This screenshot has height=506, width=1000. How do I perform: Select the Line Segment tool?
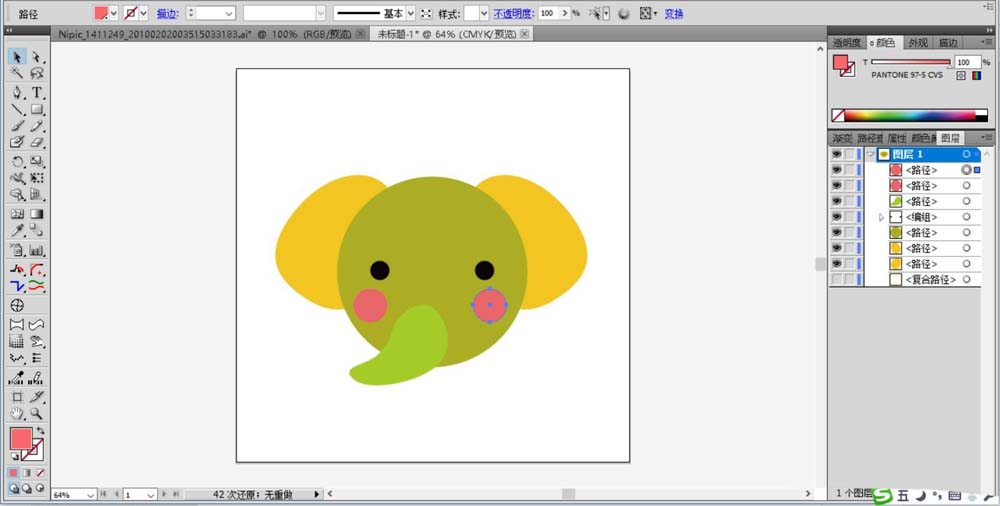coord(17,109)
